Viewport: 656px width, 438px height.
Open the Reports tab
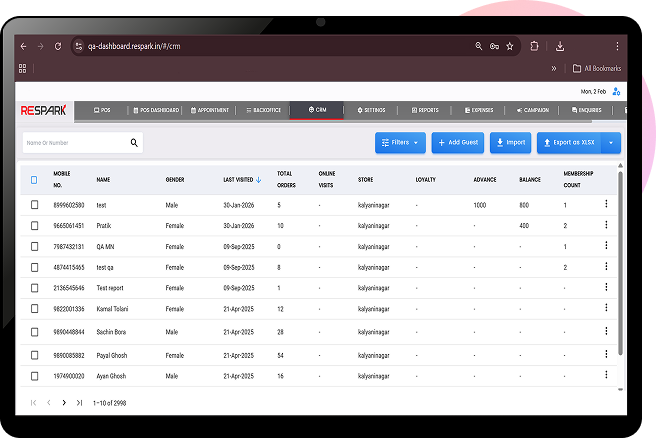point(424,110)
